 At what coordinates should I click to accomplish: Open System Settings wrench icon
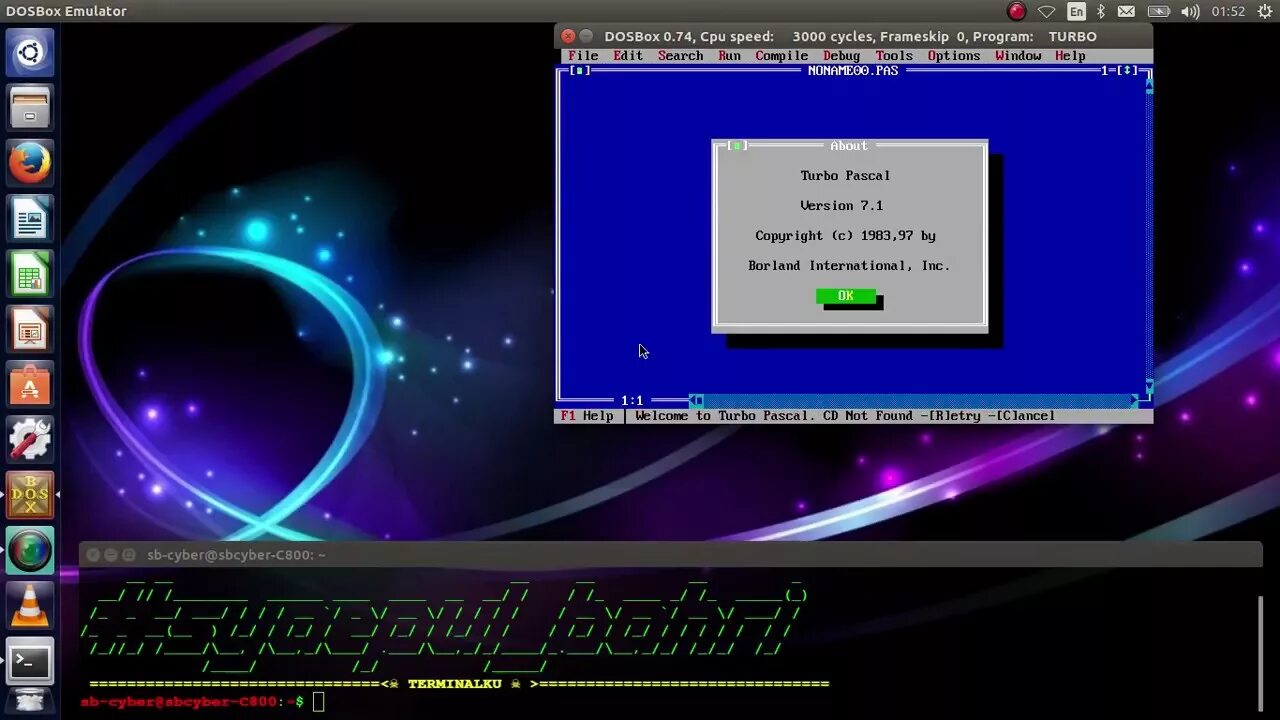[30, 439]
